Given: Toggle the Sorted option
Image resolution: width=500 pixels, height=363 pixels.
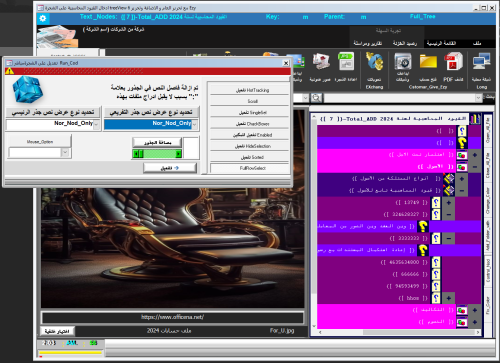Looking at the screenshot, I should point(249,157).
